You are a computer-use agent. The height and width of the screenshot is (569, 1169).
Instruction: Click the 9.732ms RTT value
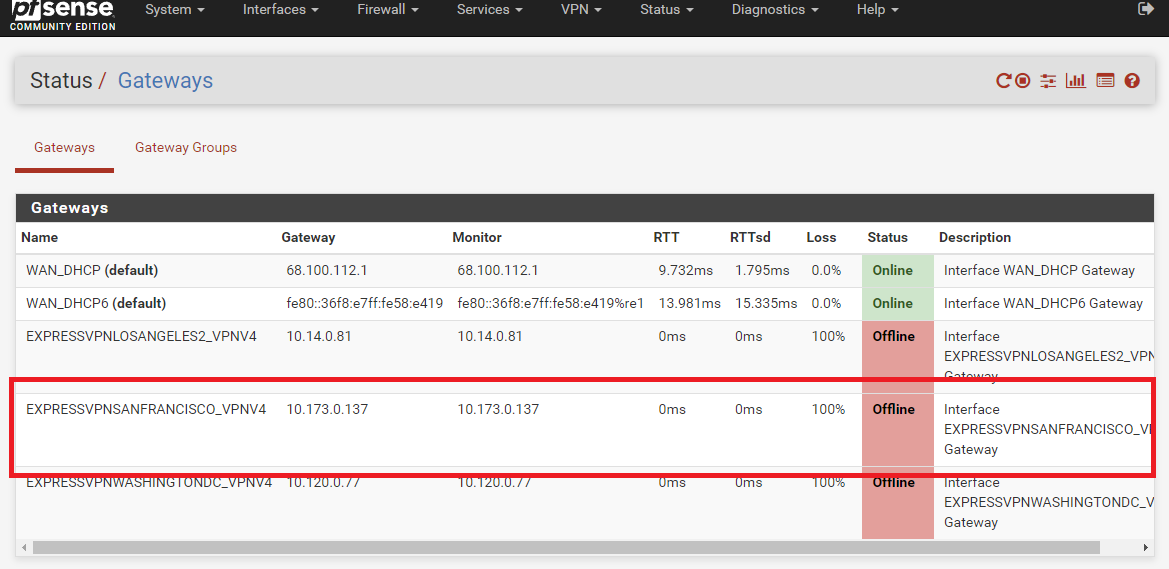tap(686, 270)
